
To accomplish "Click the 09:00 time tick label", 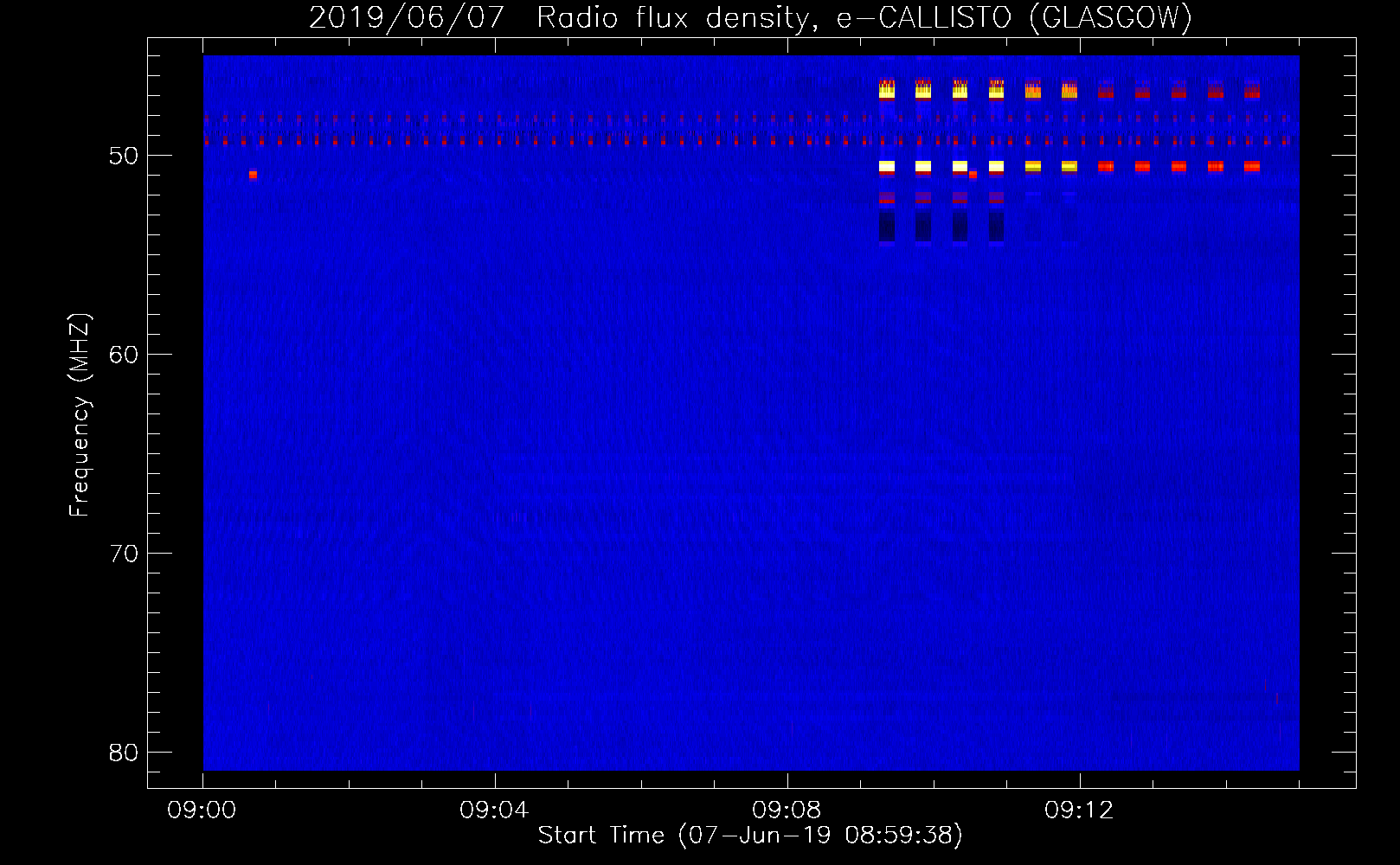I will tap(202, 811).
